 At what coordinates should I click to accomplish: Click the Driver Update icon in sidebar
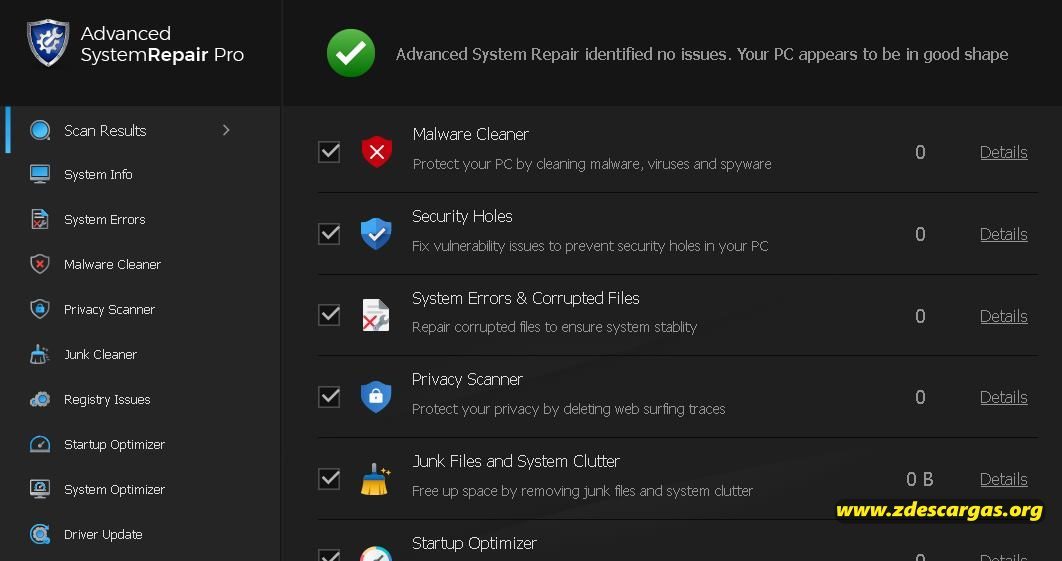(40, 534)
